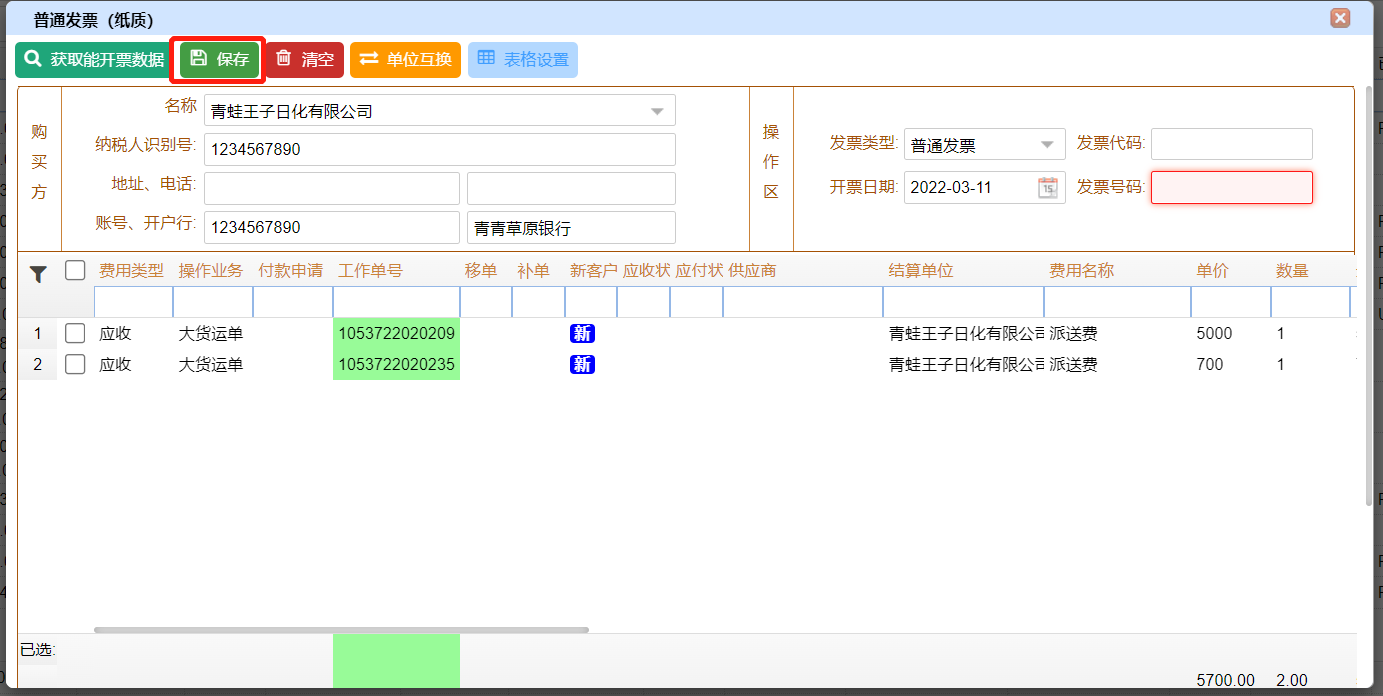Click the filter funnel icon in table header
The width and height of the screenshot is (1383, 696).
(x=38, y=273)
